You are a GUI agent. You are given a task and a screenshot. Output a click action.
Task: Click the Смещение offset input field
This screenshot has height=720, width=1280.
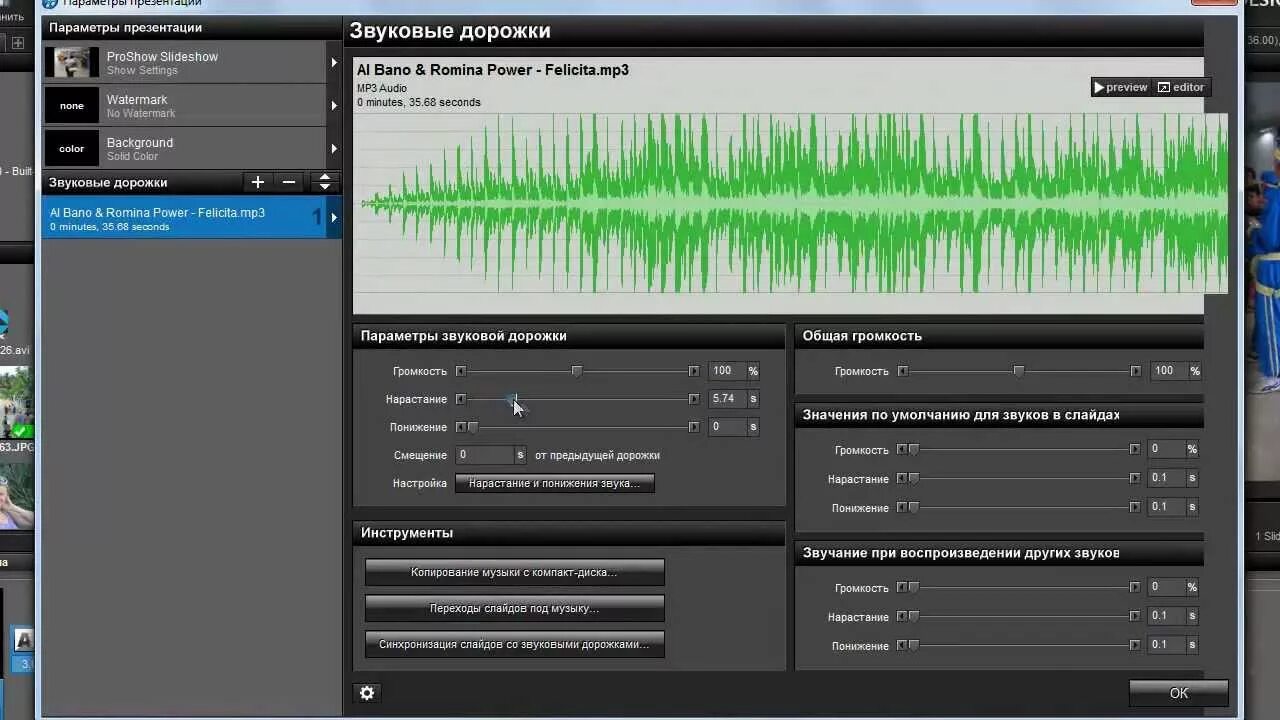pos(485,455)
